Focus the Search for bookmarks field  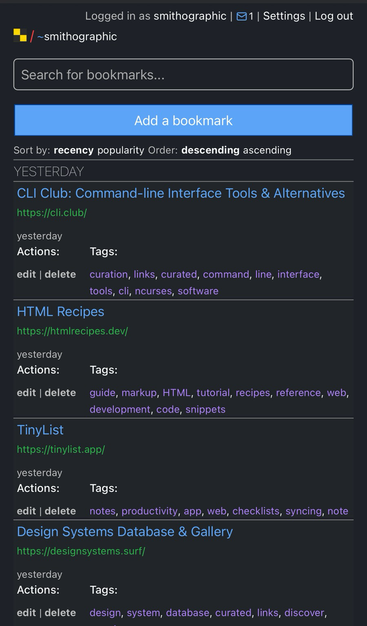click(x=183, y=75)
